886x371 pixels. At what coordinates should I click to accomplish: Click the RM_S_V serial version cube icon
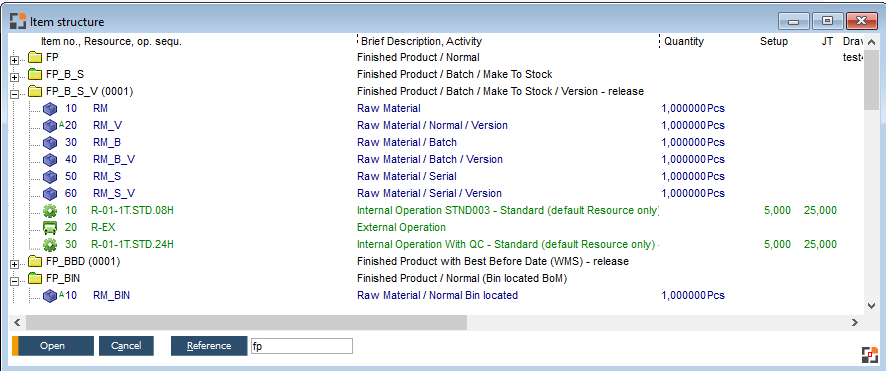tap(50, 193)
